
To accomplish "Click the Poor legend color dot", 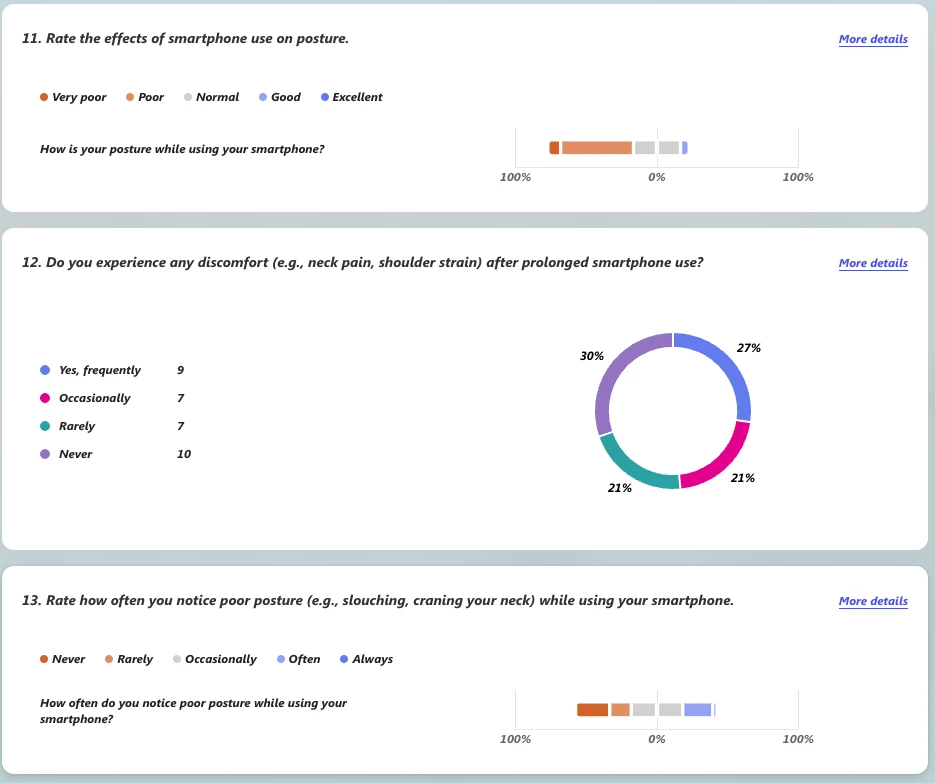I will [x=130, y=97].
